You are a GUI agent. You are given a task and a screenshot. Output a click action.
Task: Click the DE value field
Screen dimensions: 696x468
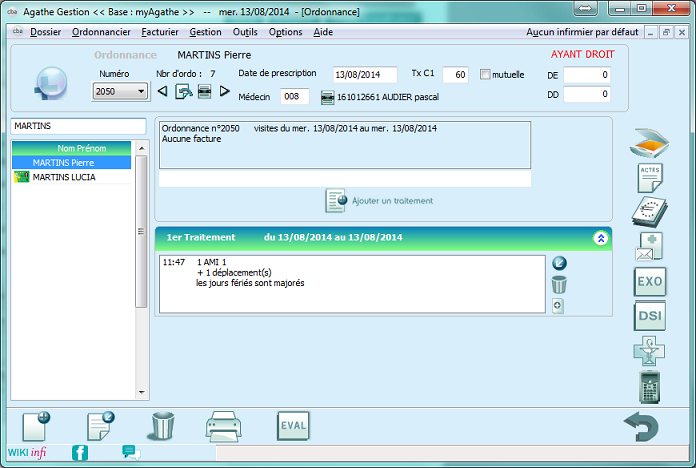(587, 75)
